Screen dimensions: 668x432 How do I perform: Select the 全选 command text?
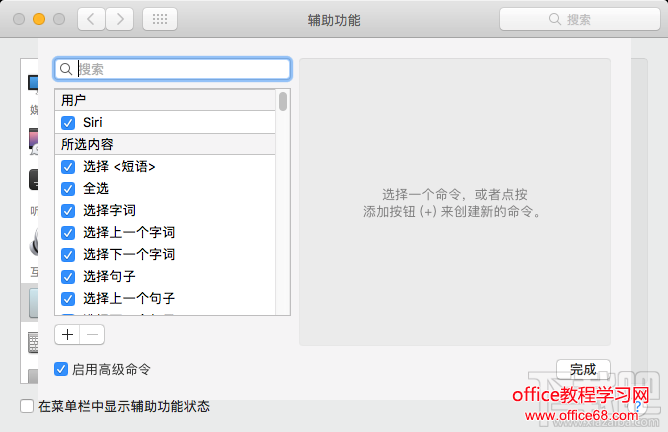[x=96, y=189]
